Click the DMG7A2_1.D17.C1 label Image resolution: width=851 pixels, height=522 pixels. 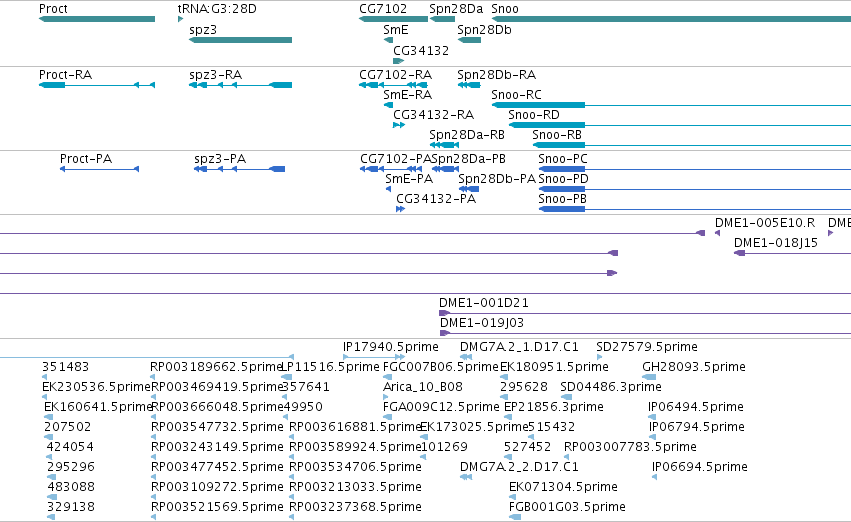519,346
